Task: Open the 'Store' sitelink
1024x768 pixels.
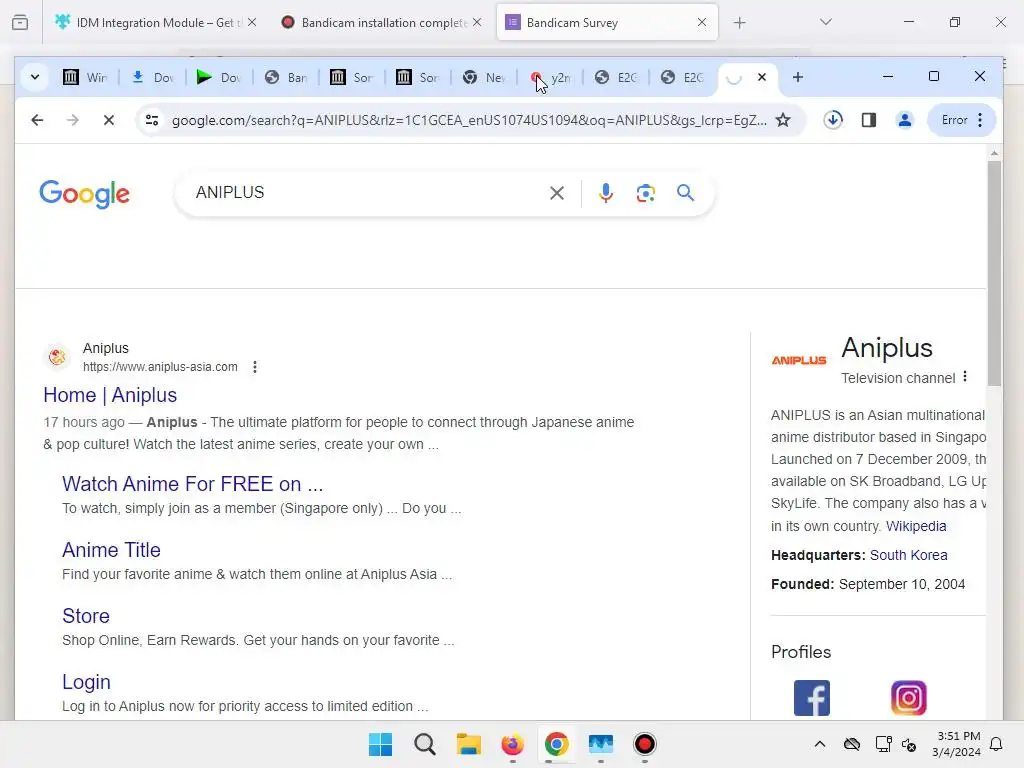Action: pos(86,616)
